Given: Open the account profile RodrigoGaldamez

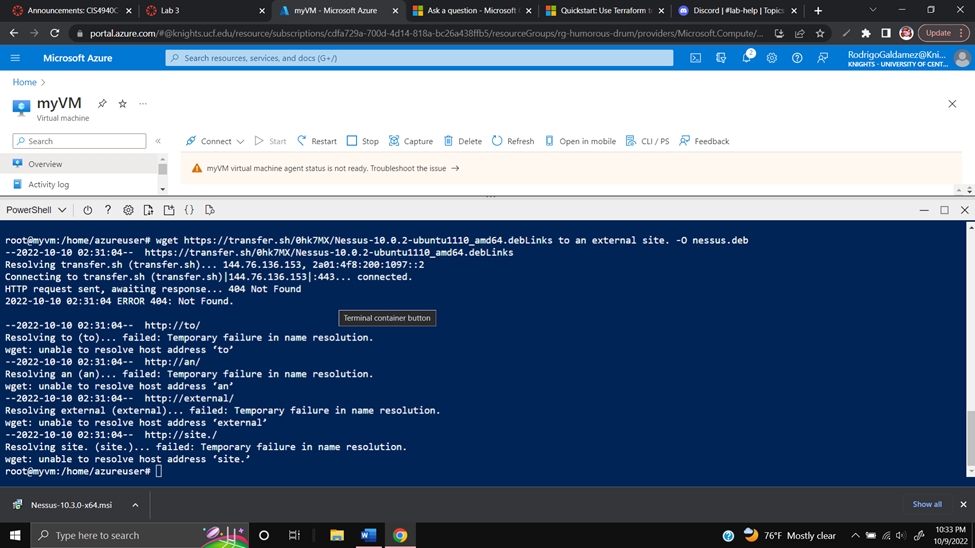Looking at the screenshot, I should tap(908, 58).
